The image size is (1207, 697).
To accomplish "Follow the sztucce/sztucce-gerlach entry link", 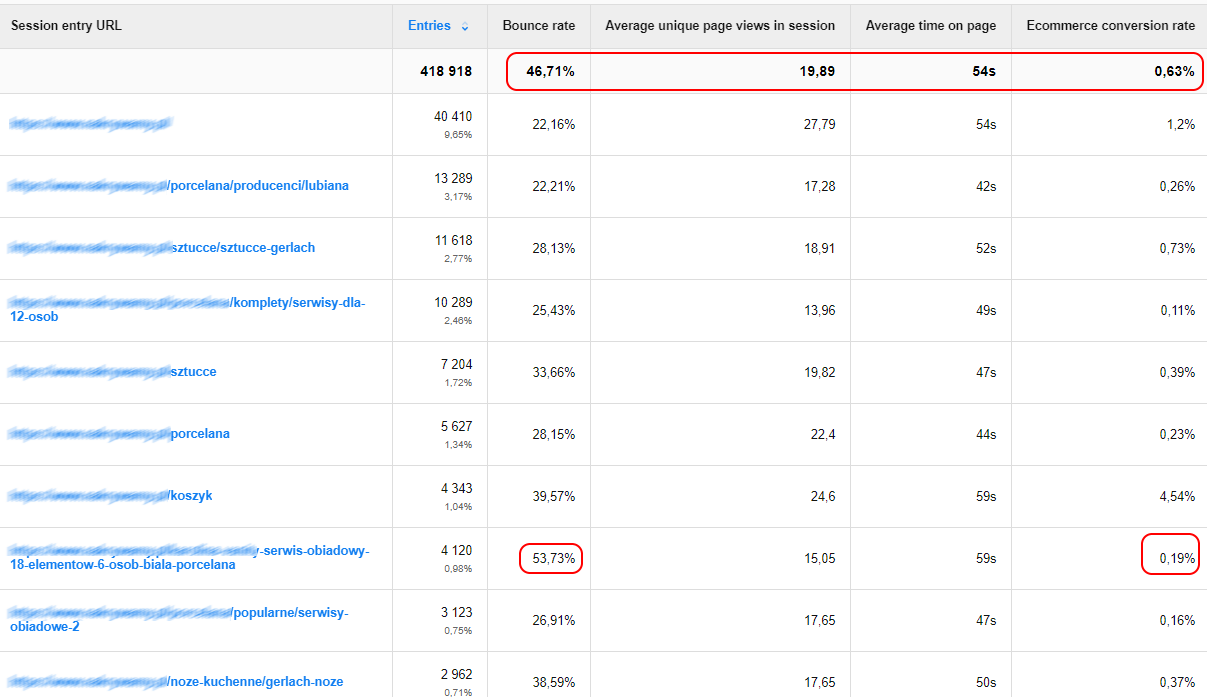I will click(x=243, y=248).
